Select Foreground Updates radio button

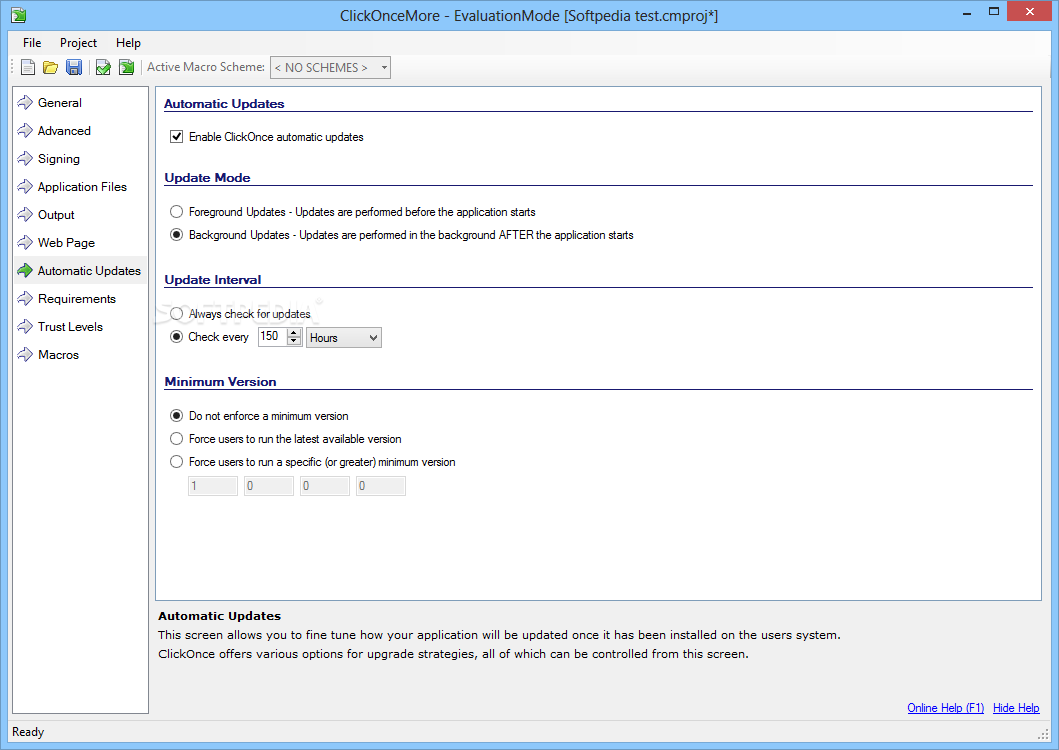click(x=176, y=211)
